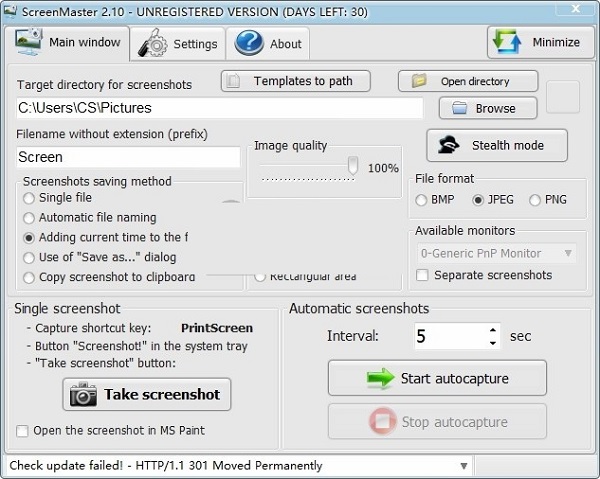
Task: Click the document icon on Templates button
Action: pyautogui.click(x=233, y=81)
